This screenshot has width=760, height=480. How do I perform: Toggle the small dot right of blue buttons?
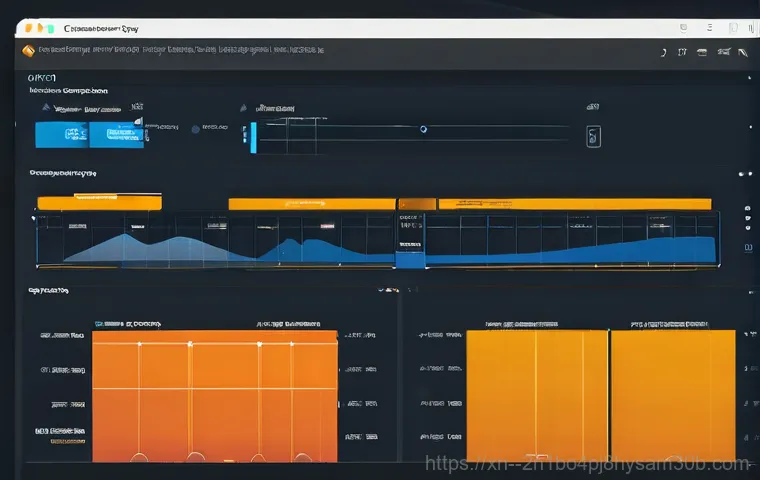tap(193, 128)
